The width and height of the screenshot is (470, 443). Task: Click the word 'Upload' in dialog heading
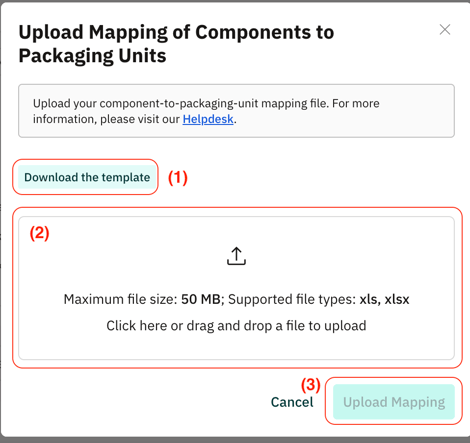click(x=51, y=32)
